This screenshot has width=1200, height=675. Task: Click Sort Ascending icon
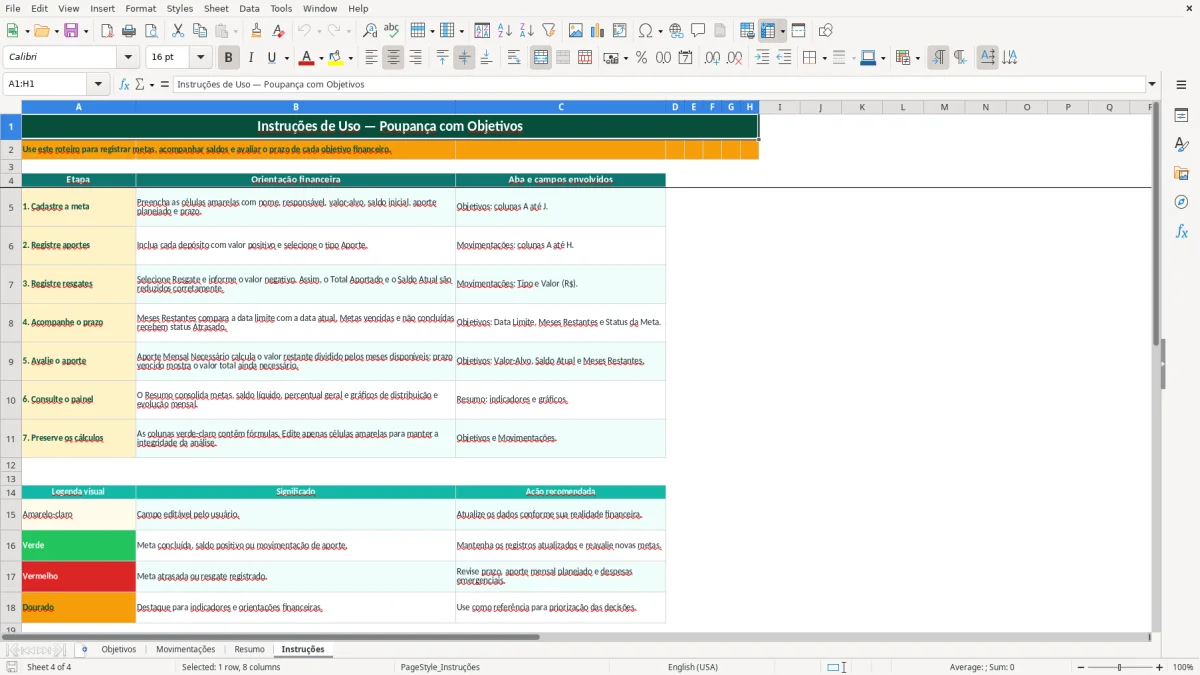(505, 31)
